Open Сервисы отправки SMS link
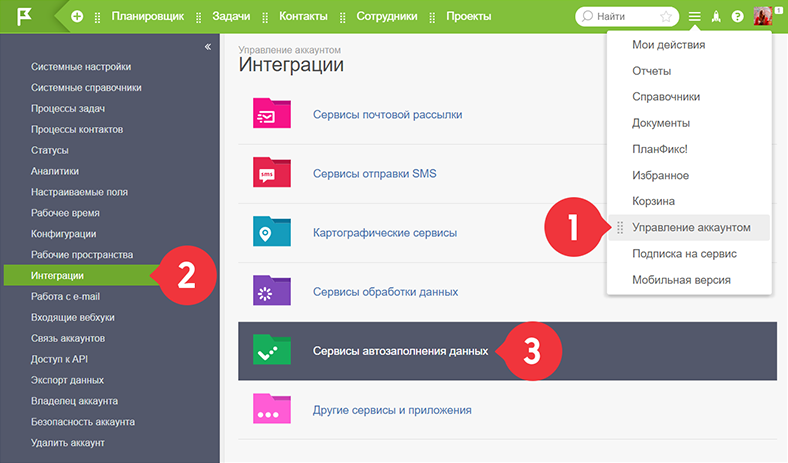788x463 pixels. [x=374, y=173]
